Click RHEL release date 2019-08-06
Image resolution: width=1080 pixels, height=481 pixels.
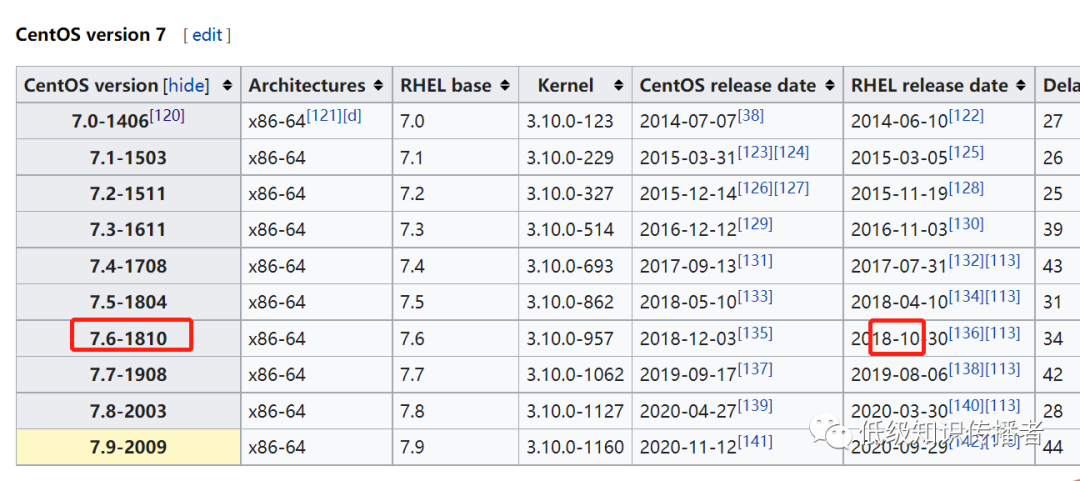point(900,375)
